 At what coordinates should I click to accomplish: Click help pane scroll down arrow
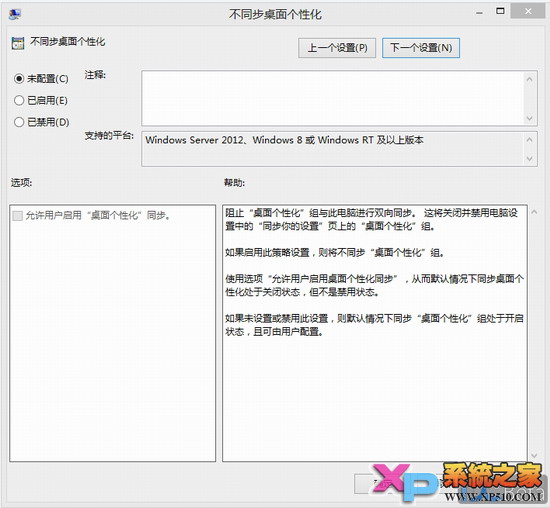point(534,455)
